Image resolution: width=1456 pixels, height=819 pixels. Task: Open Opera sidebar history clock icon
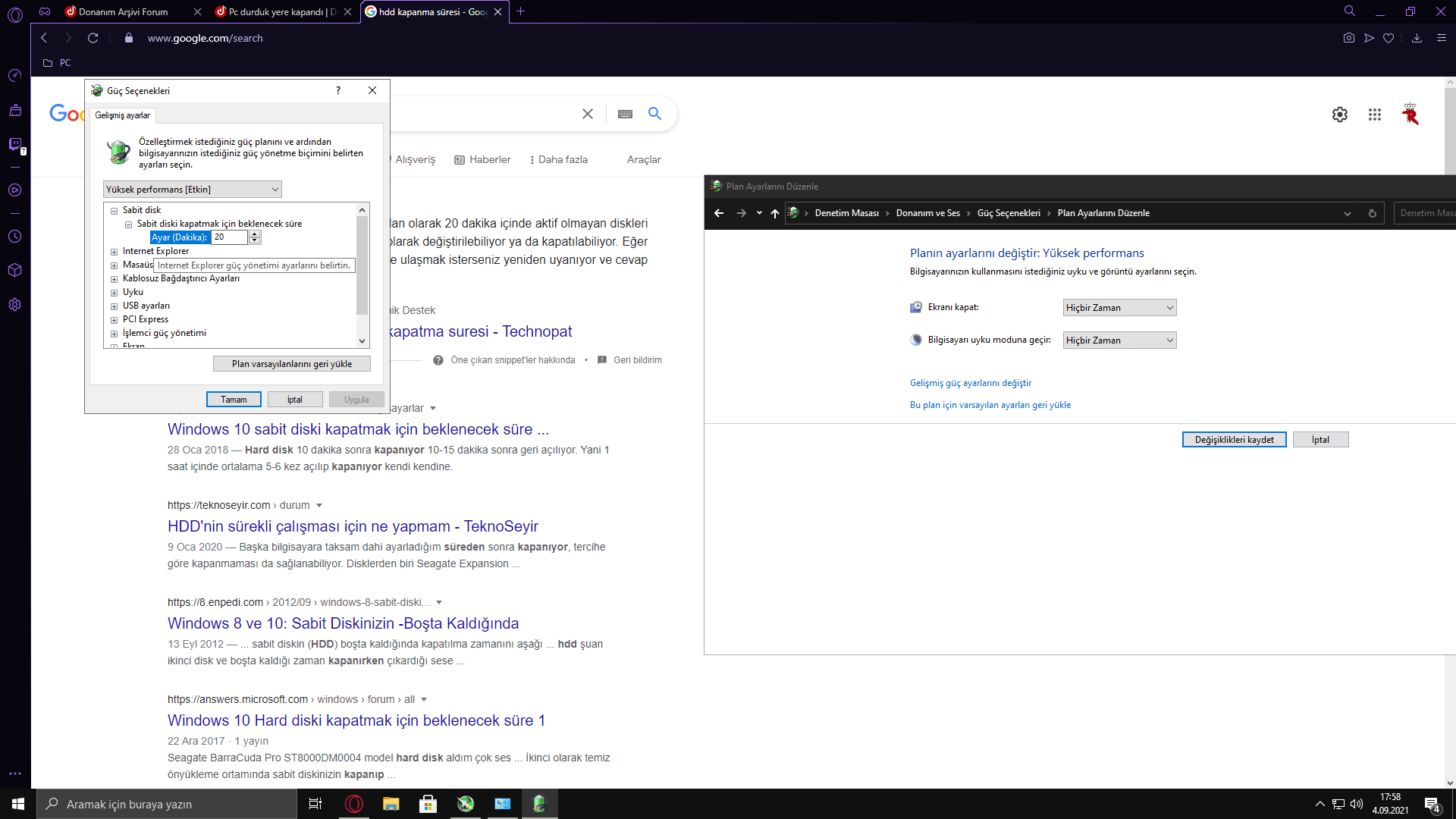[x=14, y=237]
